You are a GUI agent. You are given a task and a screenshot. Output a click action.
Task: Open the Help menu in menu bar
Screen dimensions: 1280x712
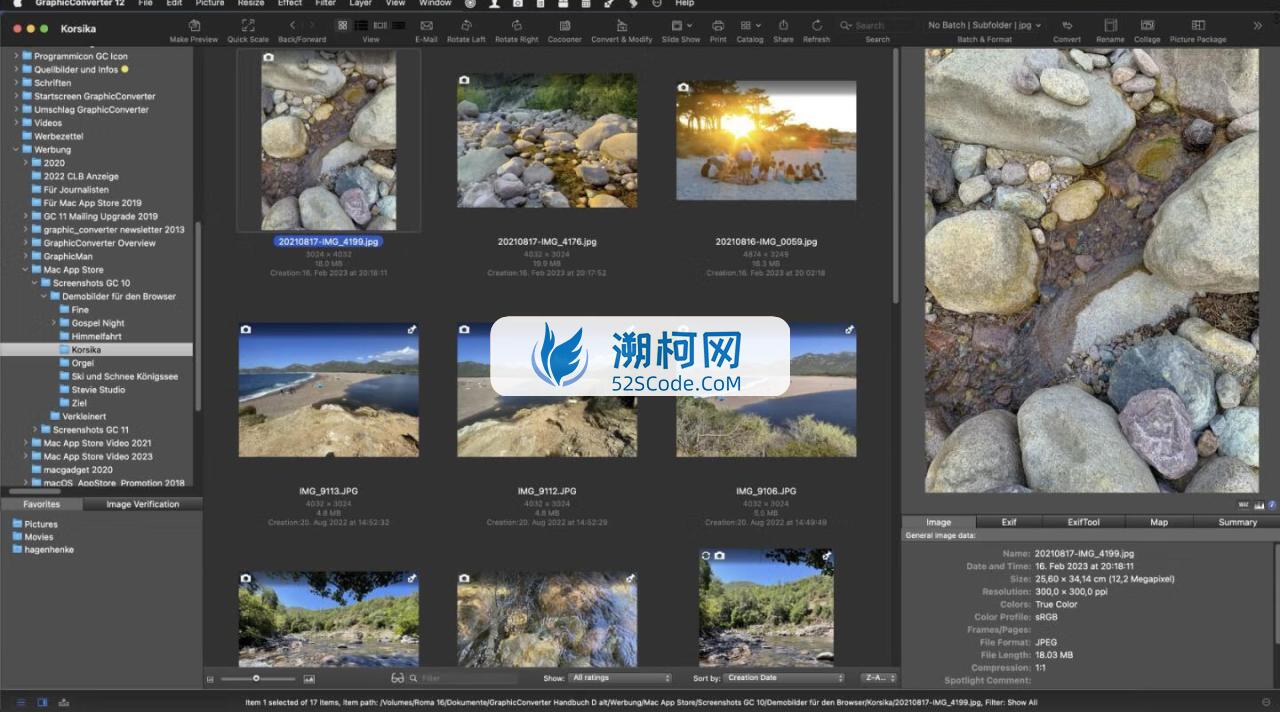tap(685, 4)
